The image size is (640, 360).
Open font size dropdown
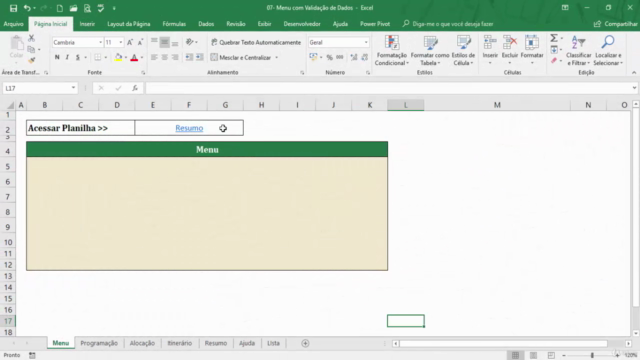coord(120,42)
